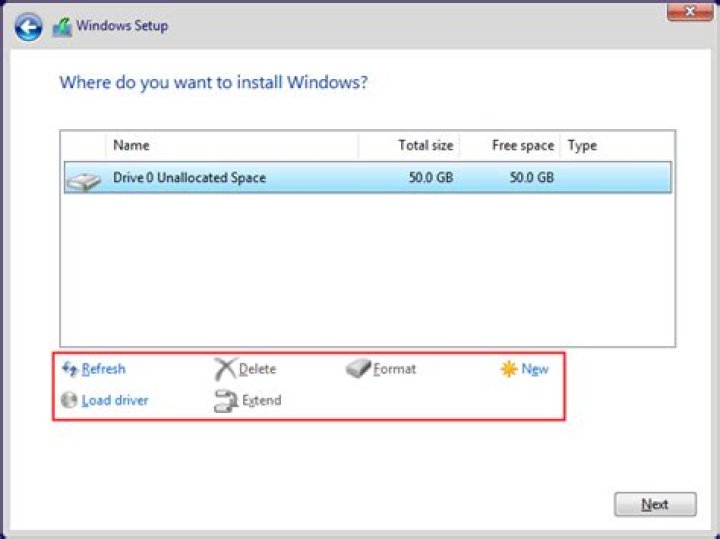The width and height of the screenshot is (720, 539).
Task: Click the Load driver disc icon
Action: click(x=69, y=400)
